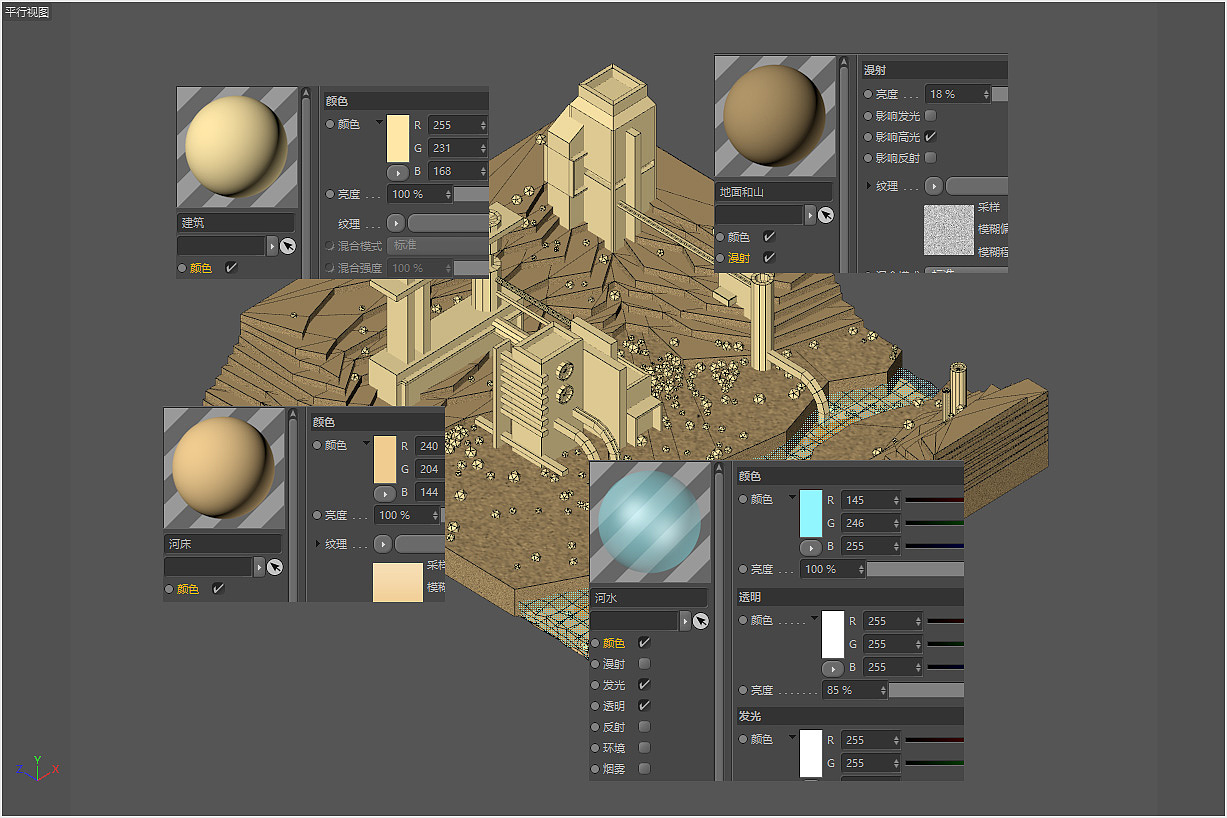Click keyframe dot next to 建筑 颜色 property
The height and width of the screenshot is (818, 1227).
click(330, 124)
